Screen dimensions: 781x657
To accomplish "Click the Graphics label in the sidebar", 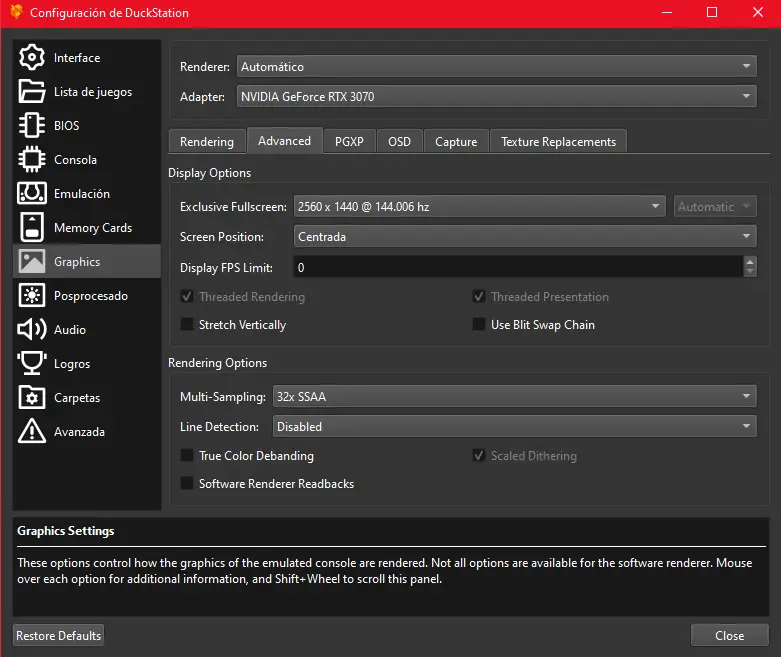I will (77, 262).
